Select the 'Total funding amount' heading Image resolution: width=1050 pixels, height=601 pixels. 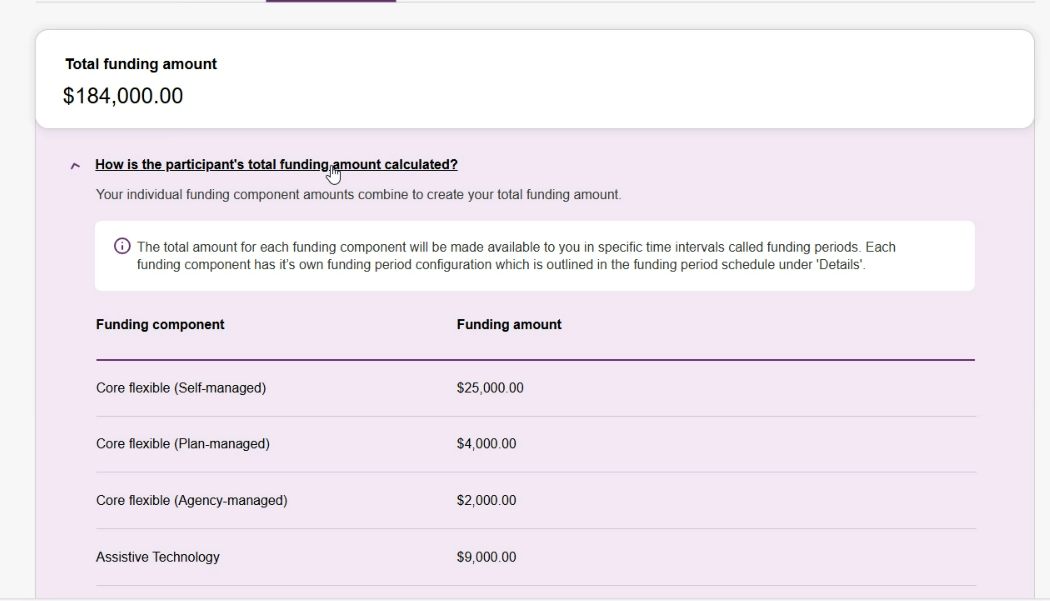coord(141,64)
